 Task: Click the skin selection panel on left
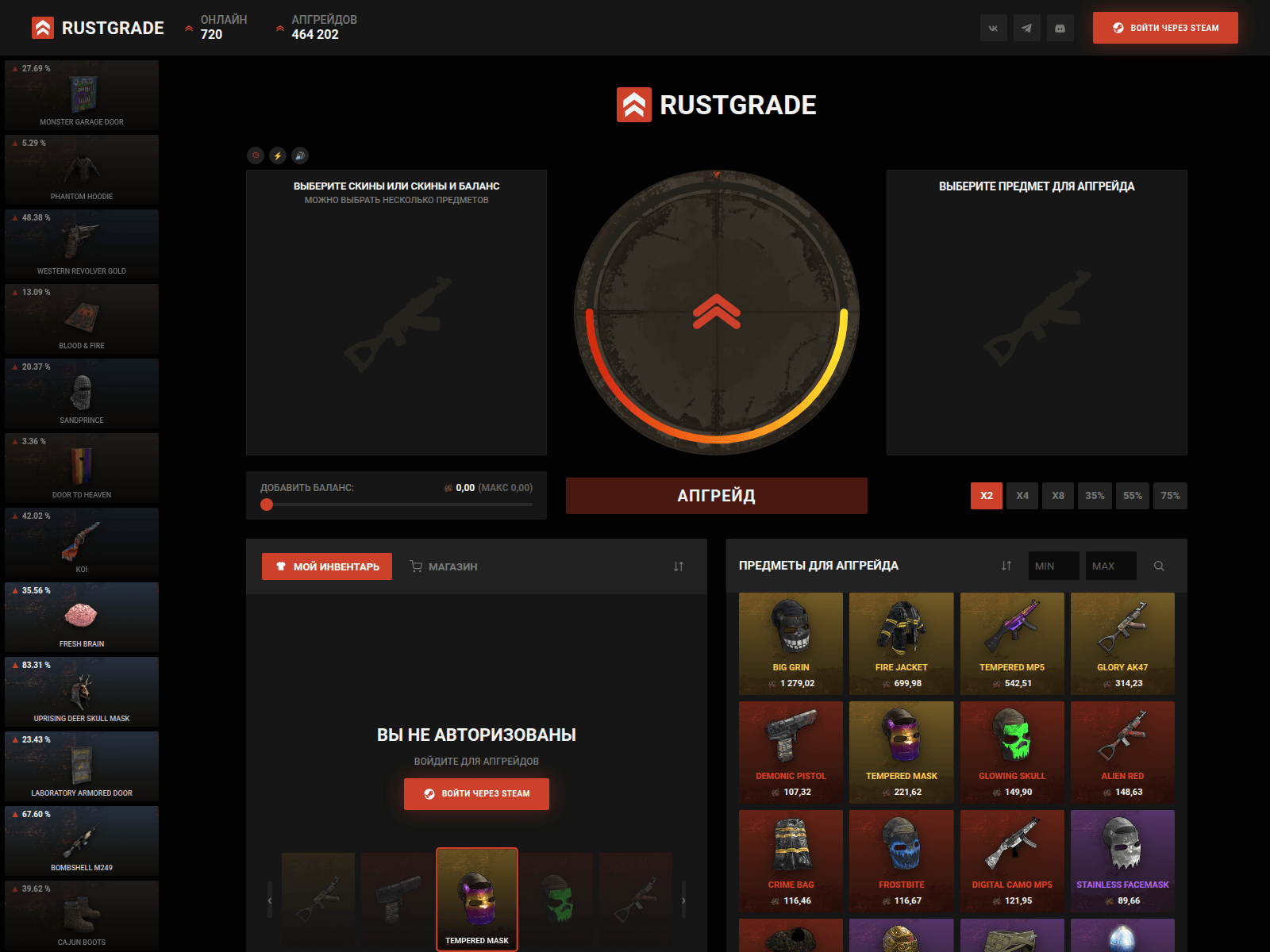396,313
